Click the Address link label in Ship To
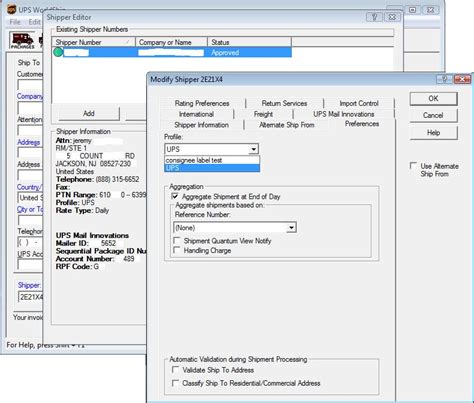 point(29,142)
